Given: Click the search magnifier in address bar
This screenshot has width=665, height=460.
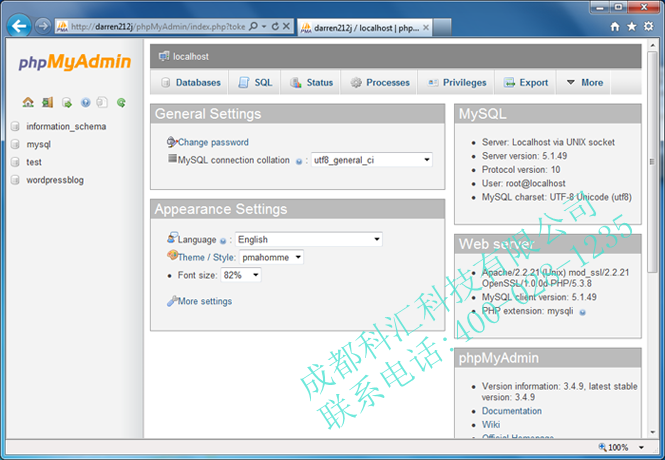Looking at the screenshot, I should tap(253, 26).
